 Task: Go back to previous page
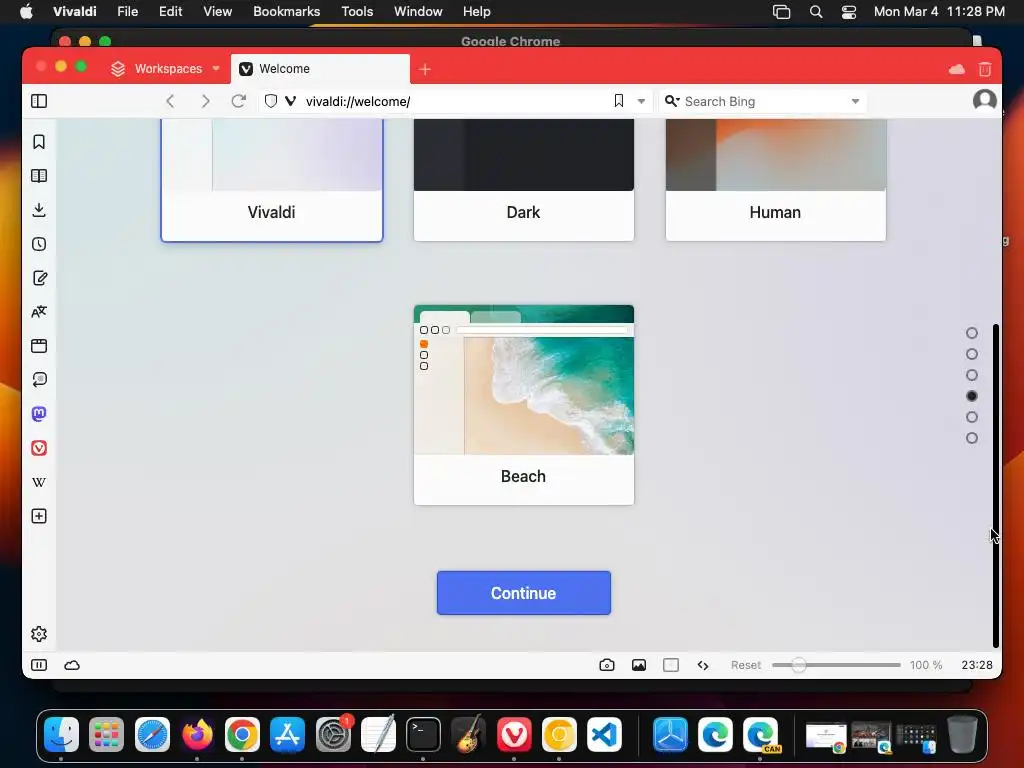point(170,101)
